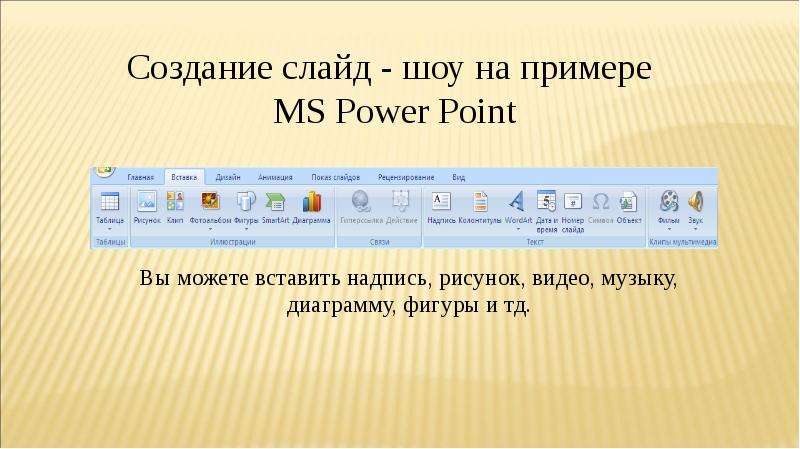800x449 pixels.
Task: Expand the Фигуры shapes gallery
Action: pos(246,230)
